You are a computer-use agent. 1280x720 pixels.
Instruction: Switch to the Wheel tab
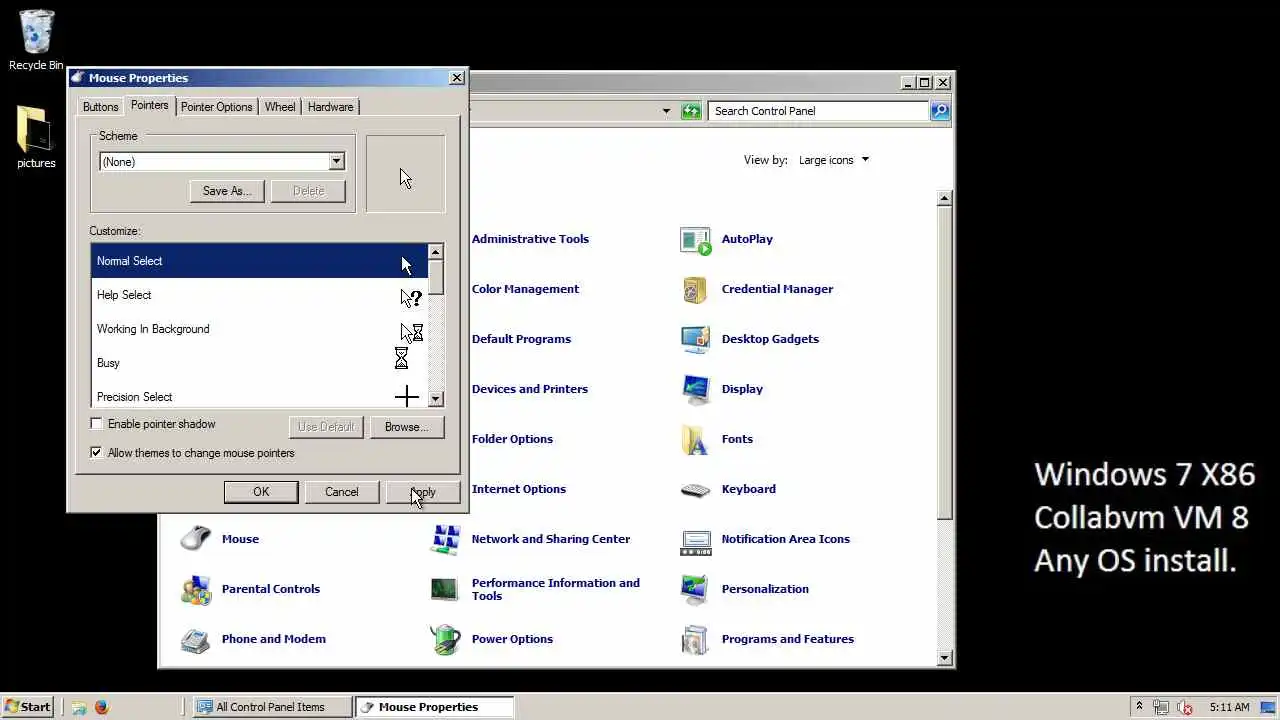point(280,107)
